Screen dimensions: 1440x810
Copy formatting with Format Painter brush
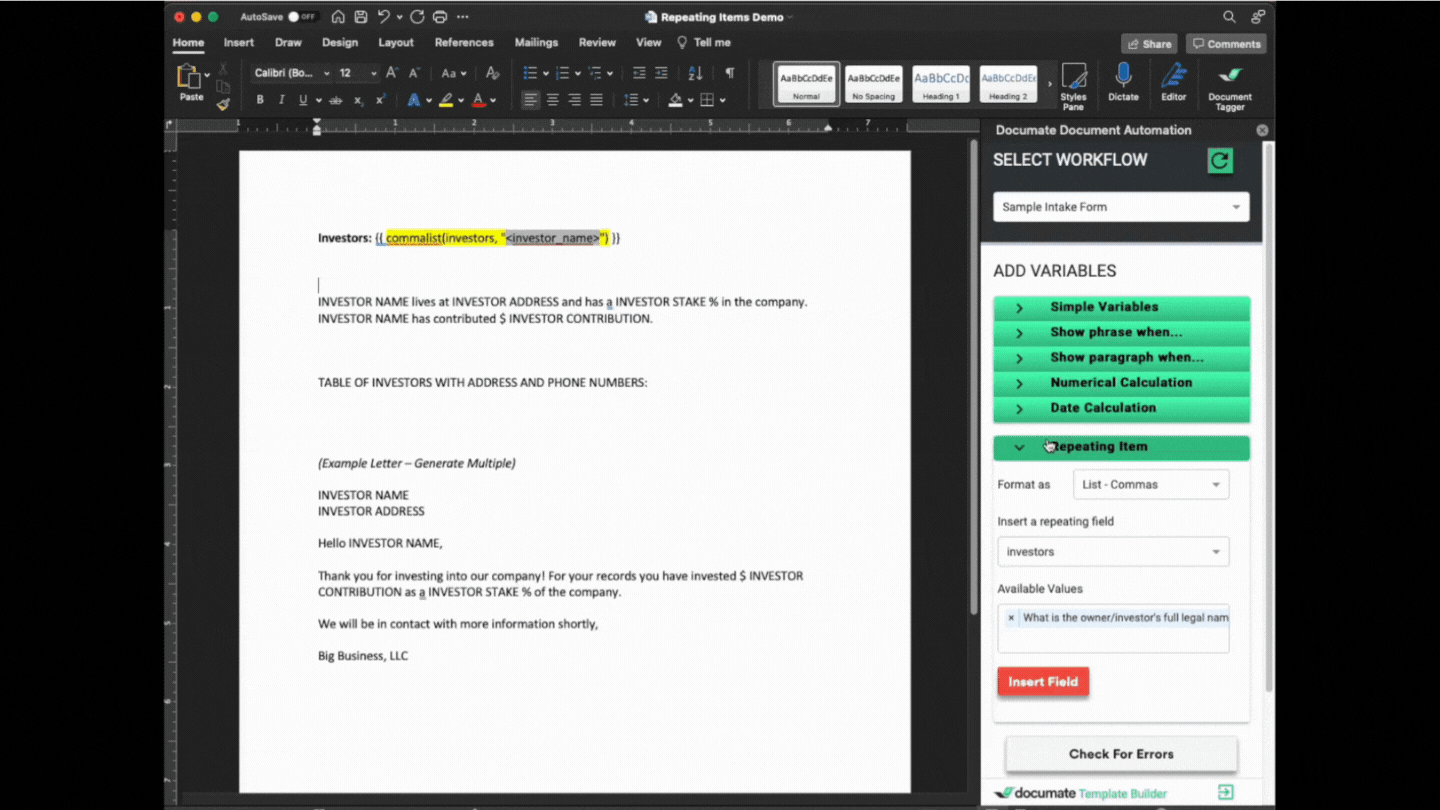(223, 104)
